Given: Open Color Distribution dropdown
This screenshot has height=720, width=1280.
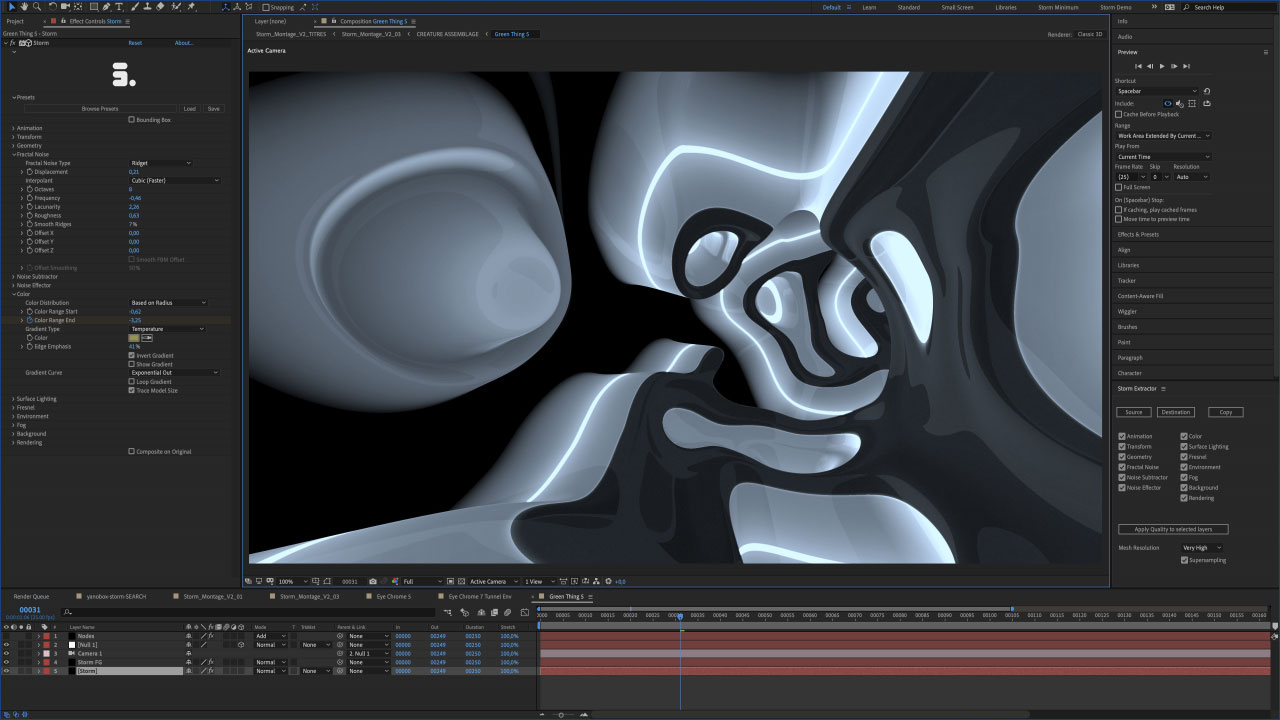Looking at the screenshot, I should coord(168,302).
